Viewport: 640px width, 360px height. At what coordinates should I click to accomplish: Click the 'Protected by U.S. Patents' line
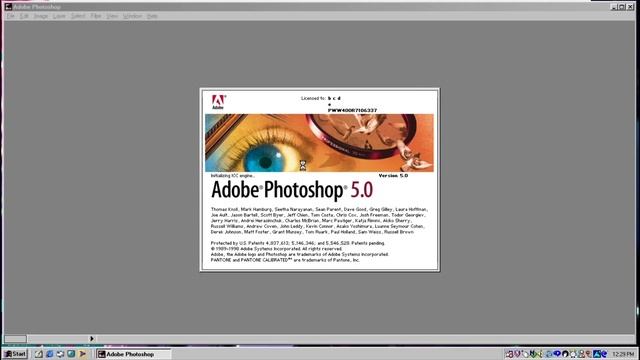(298, 243)
